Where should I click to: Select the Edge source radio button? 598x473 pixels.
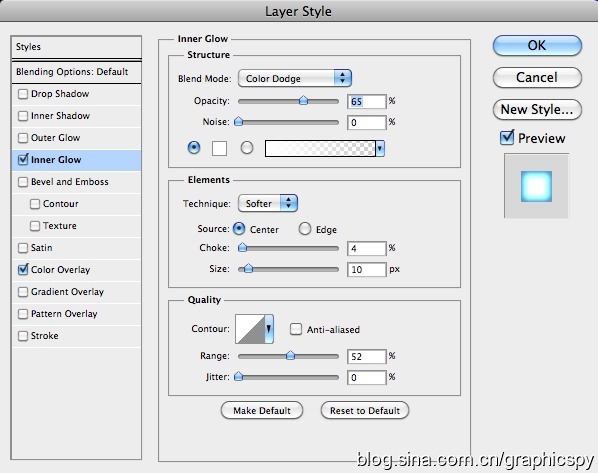click(304, 229)
